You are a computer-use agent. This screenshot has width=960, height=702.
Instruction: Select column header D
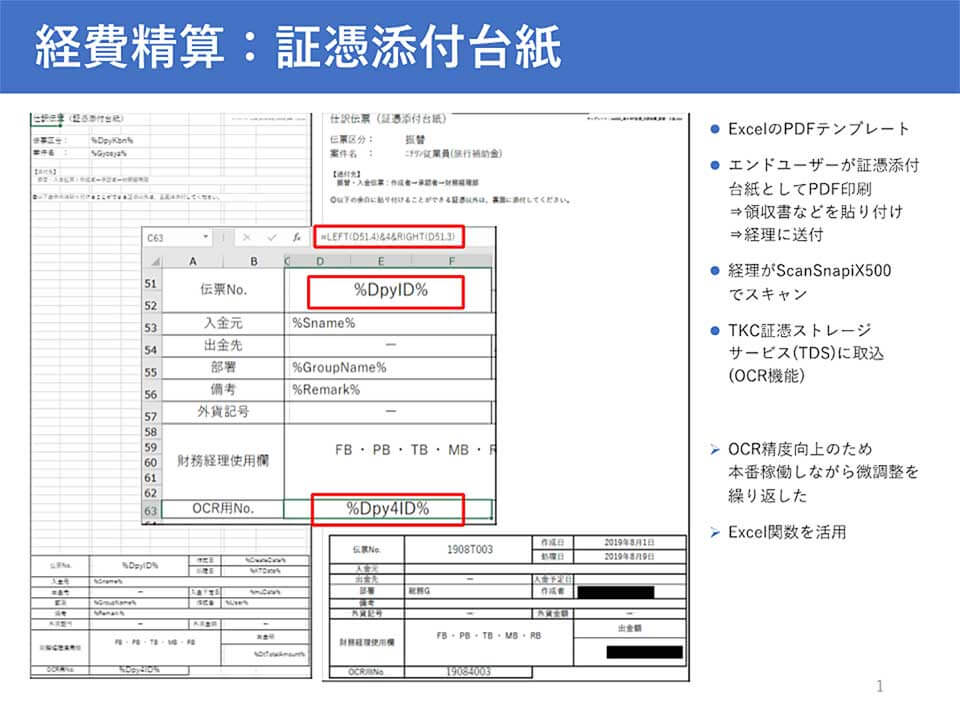coord(320,261)
